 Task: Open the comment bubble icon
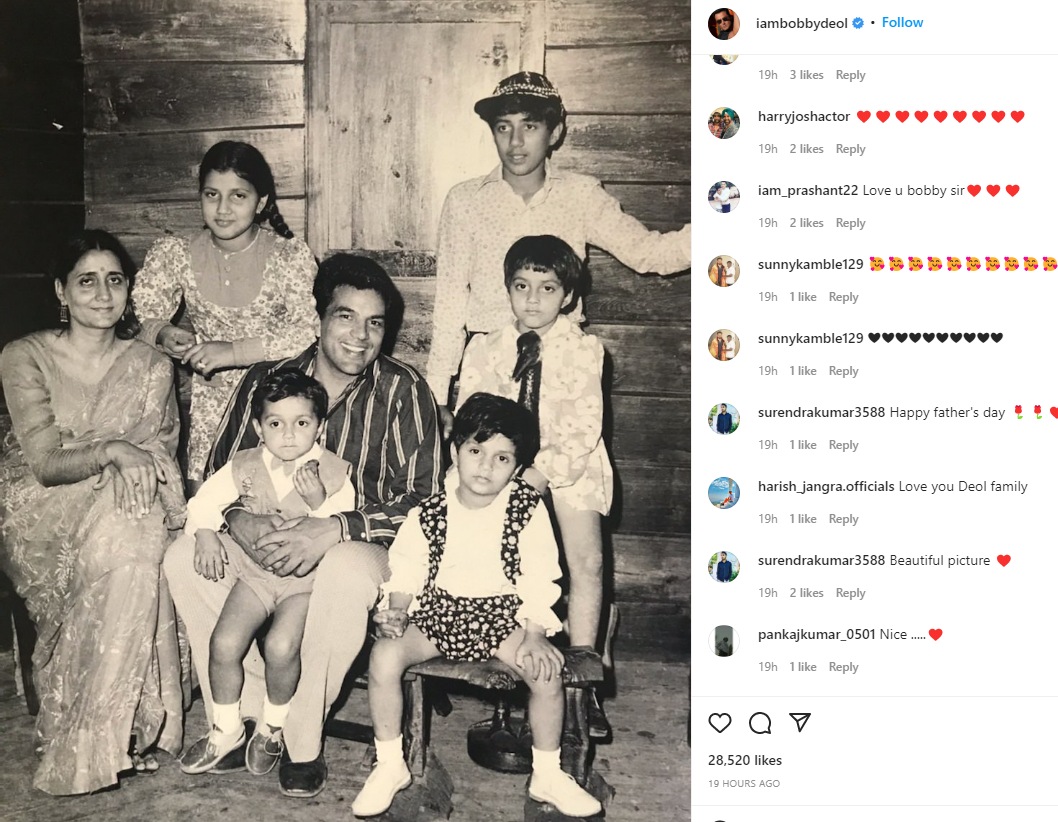click(760, 723)
